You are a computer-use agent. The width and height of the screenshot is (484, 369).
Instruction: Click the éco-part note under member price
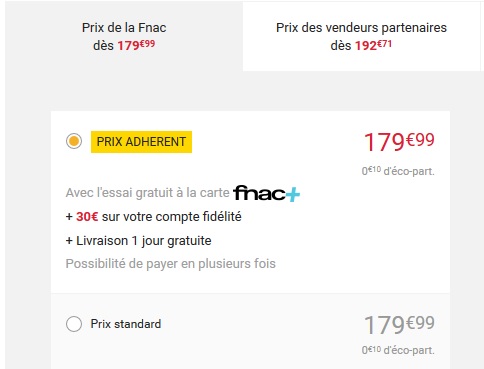pos(398,171)
